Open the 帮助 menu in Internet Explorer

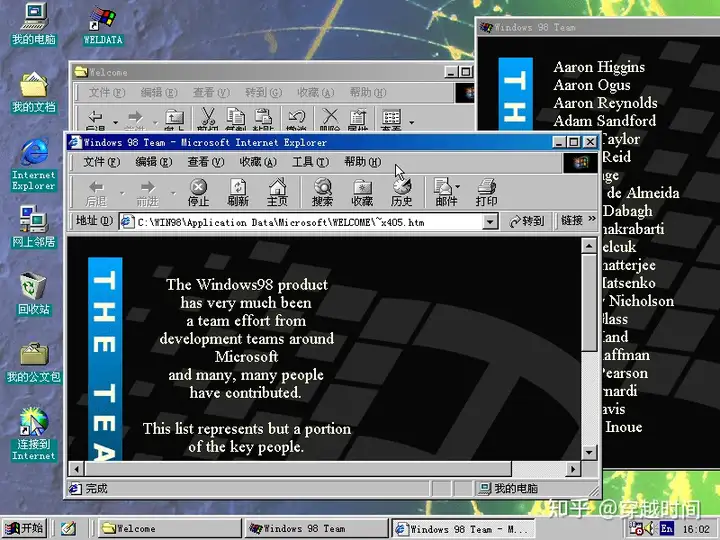[363, 162]
